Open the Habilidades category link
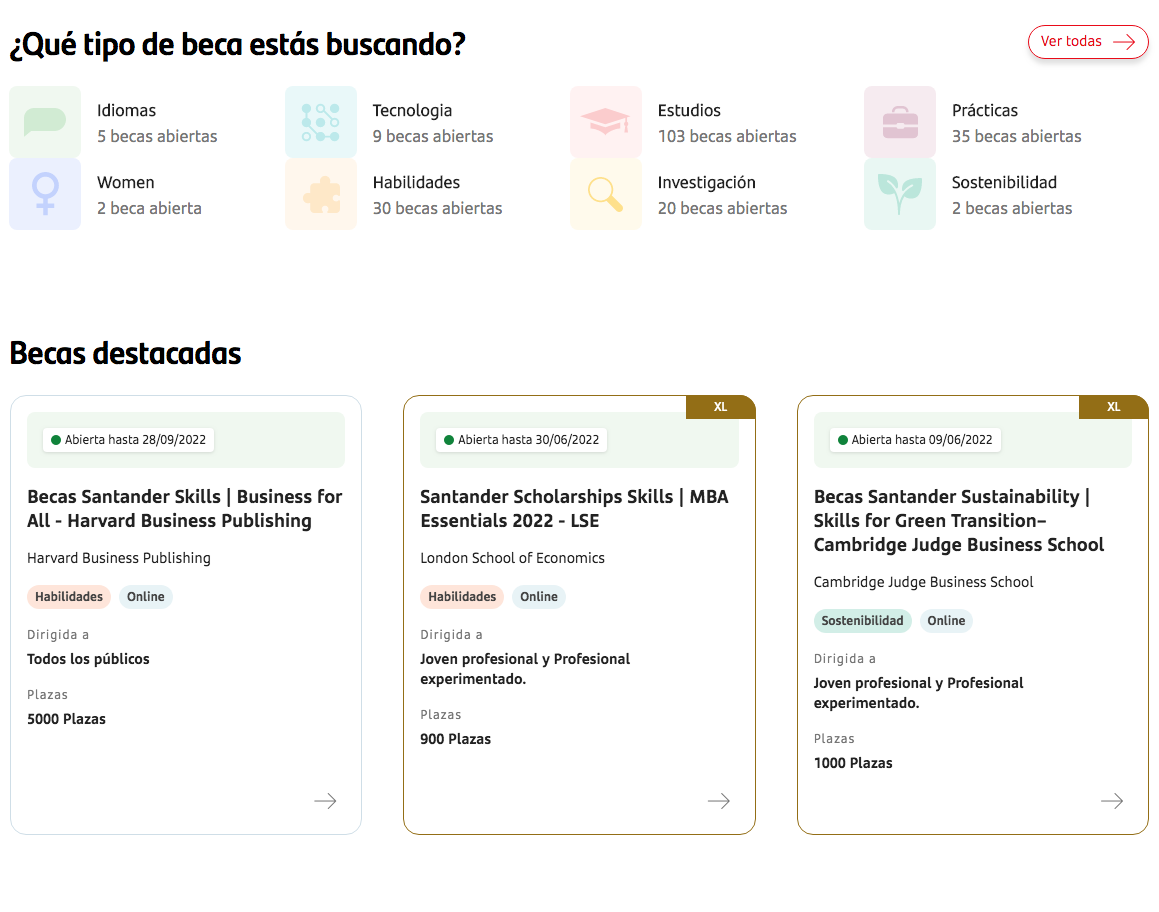The height and width of the screenshot is (912, 1159). (x=416, y=182)
